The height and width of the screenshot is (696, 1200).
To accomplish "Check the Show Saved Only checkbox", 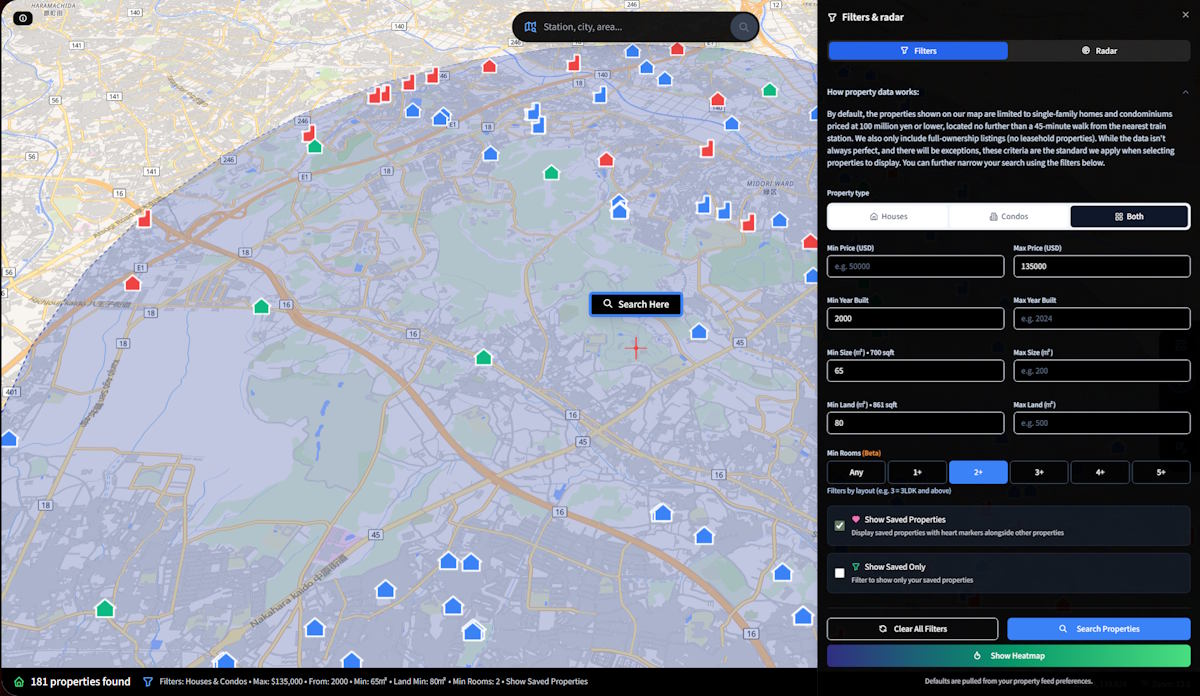I will 840,573.
